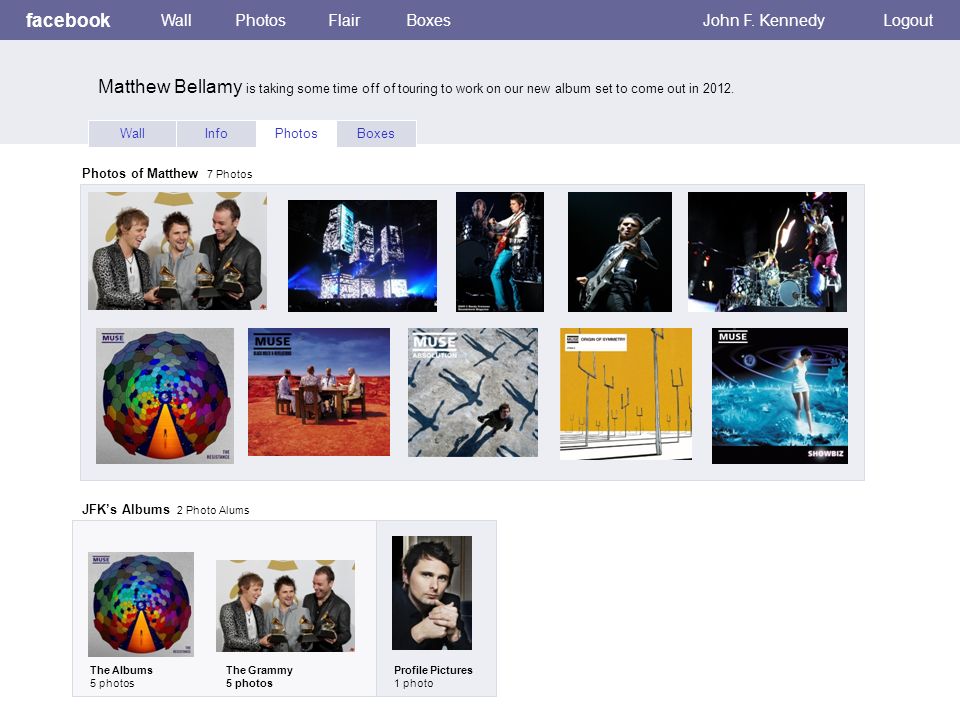Open the Profile Pictures portrait thumbnail

tap(432, 593)
